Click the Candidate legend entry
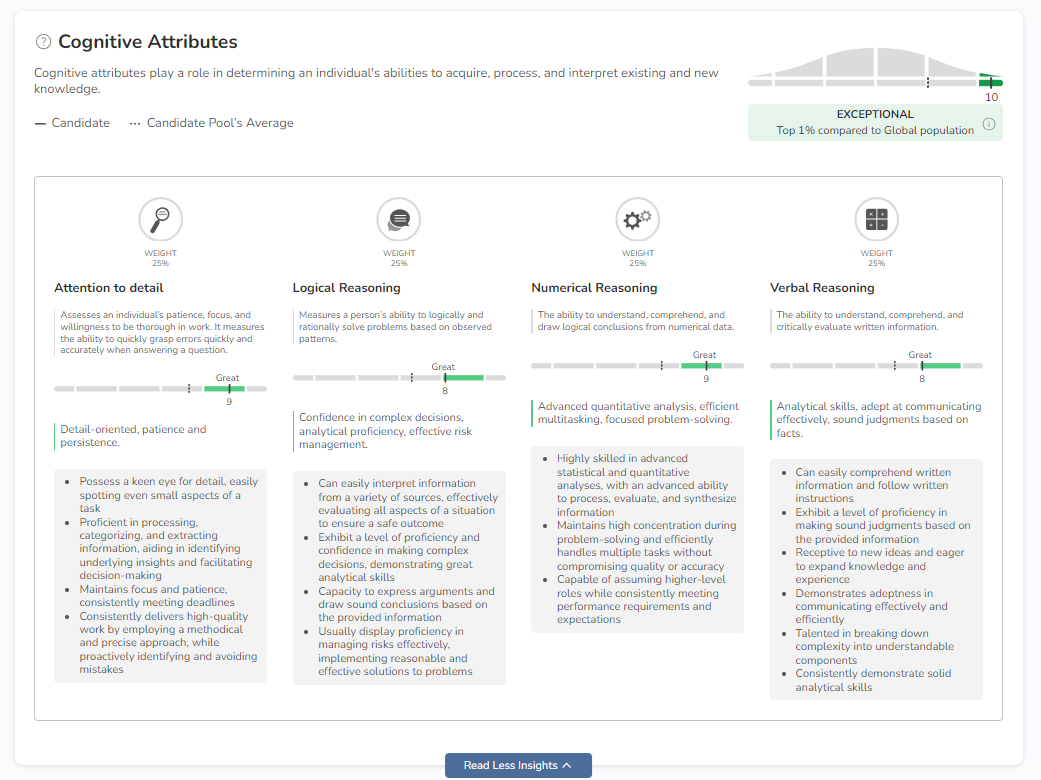This screenshot has height=780, width=1041. click(72, 123)
